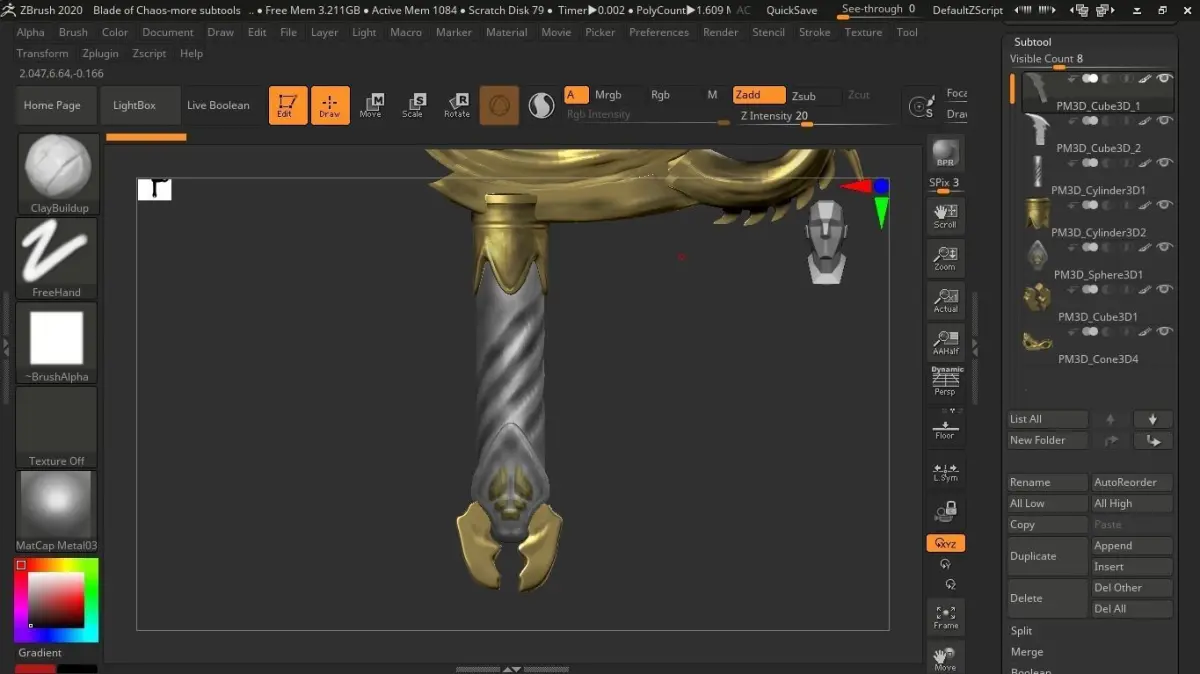Viewport: 1200px width, 674px height.
Task: Adjust the Z Intensity slider
Action: tap(814, 117)
